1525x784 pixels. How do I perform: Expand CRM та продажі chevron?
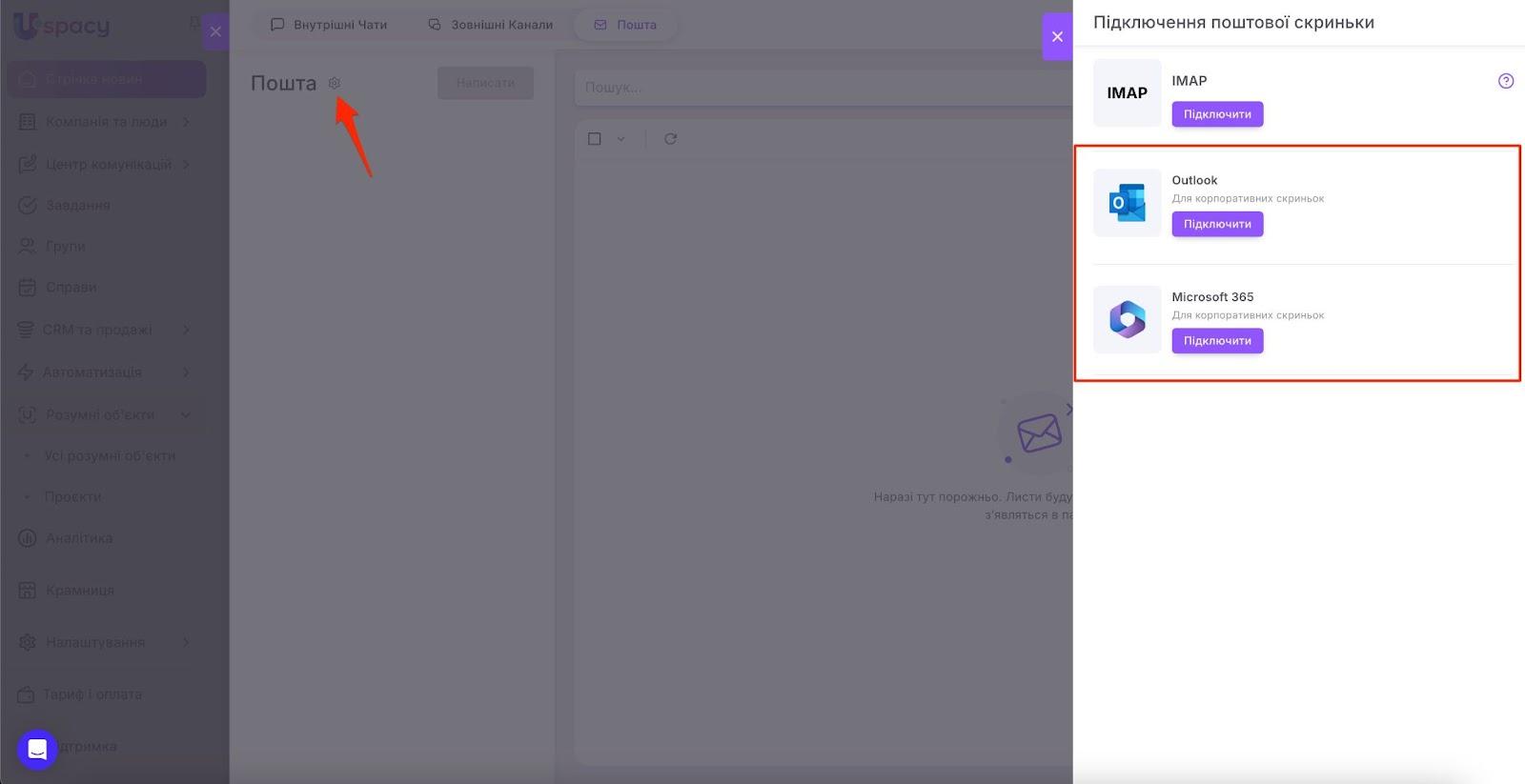[x=186, y=330]
